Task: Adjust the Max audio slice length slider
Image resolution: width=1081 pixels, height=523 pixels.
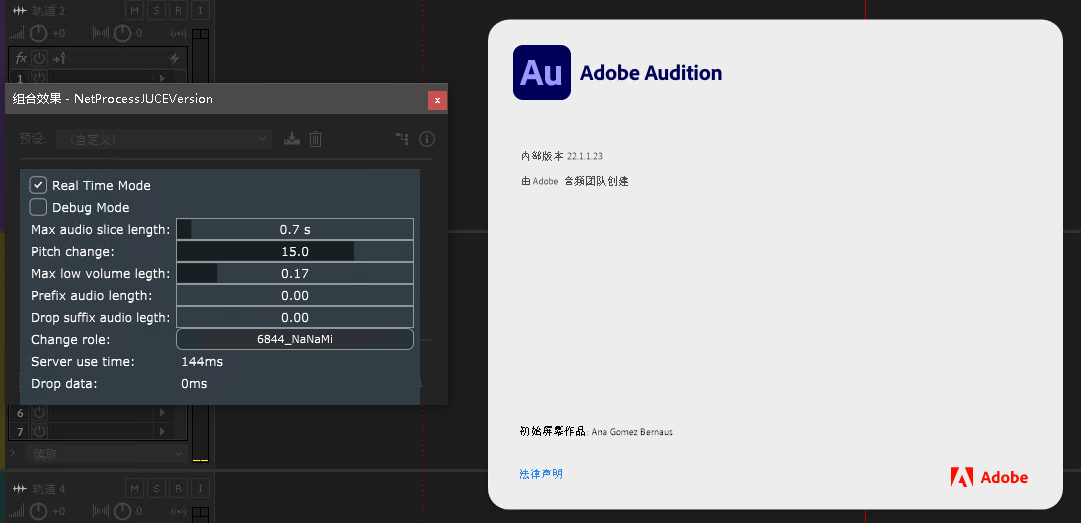Action: 295,229
